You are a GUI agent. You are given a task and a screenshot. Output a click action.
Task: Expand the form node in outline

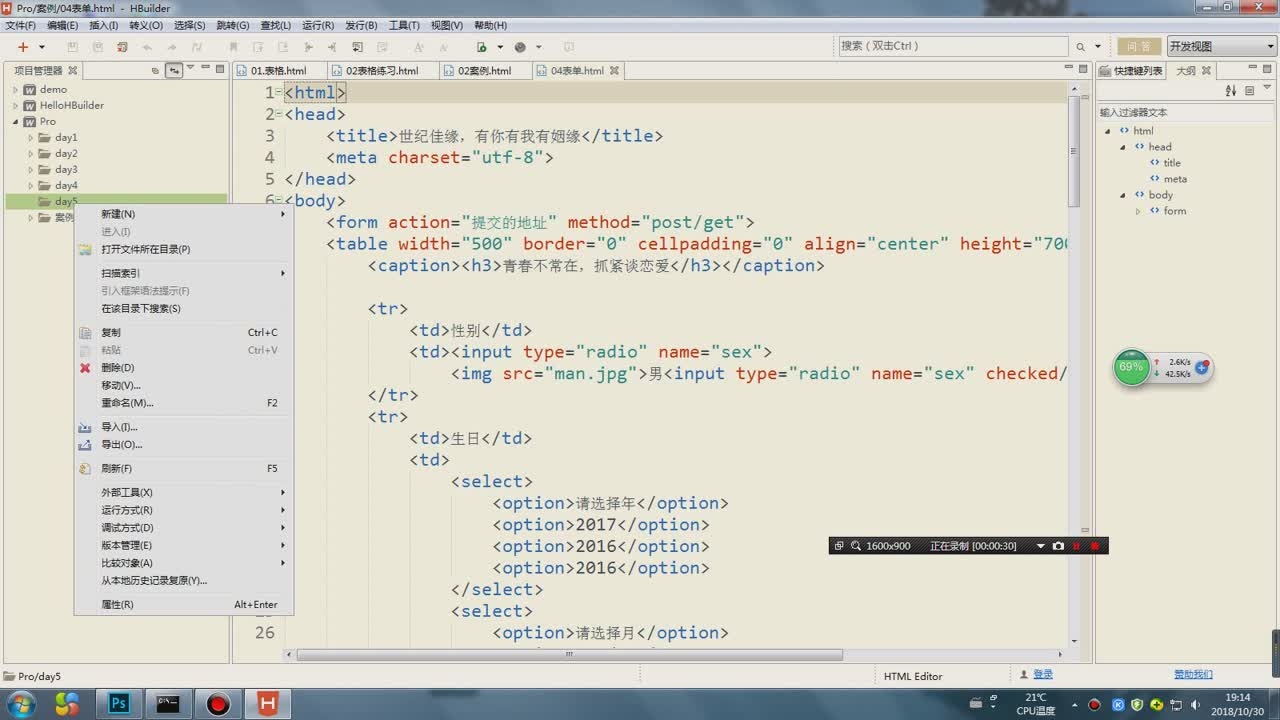click(x=1138, y=211)
